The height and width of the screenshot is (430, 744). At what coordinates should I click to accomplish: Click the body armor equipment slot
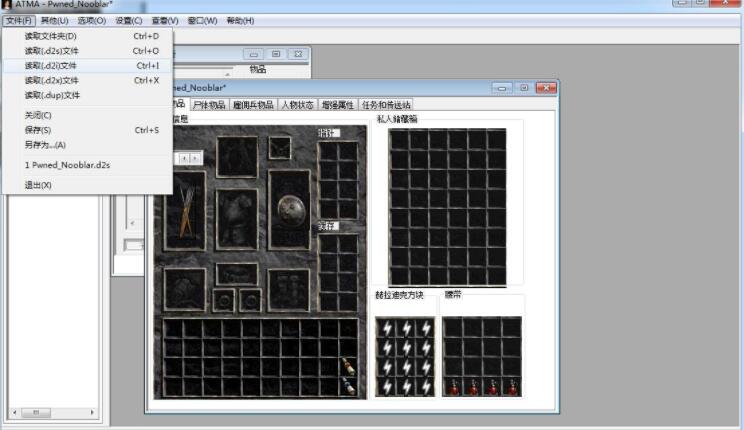[237, 219]
